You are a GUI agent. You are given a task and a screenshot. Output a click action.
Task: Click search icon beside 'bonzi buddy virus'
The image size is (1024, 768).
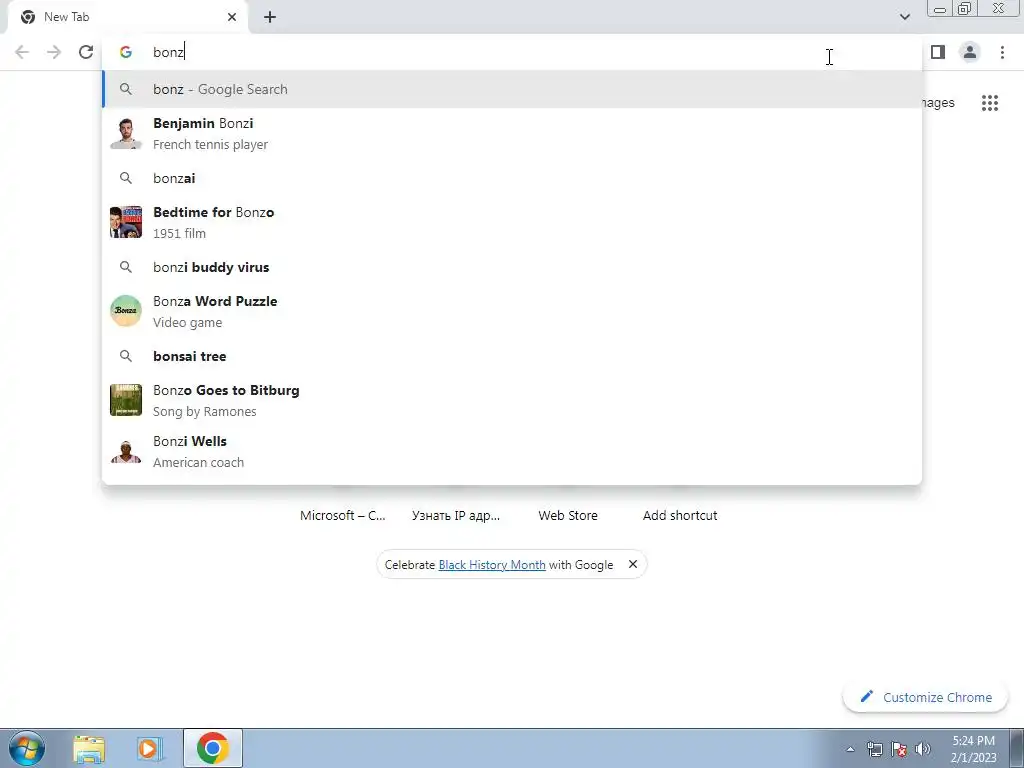(x=125, y=267)
